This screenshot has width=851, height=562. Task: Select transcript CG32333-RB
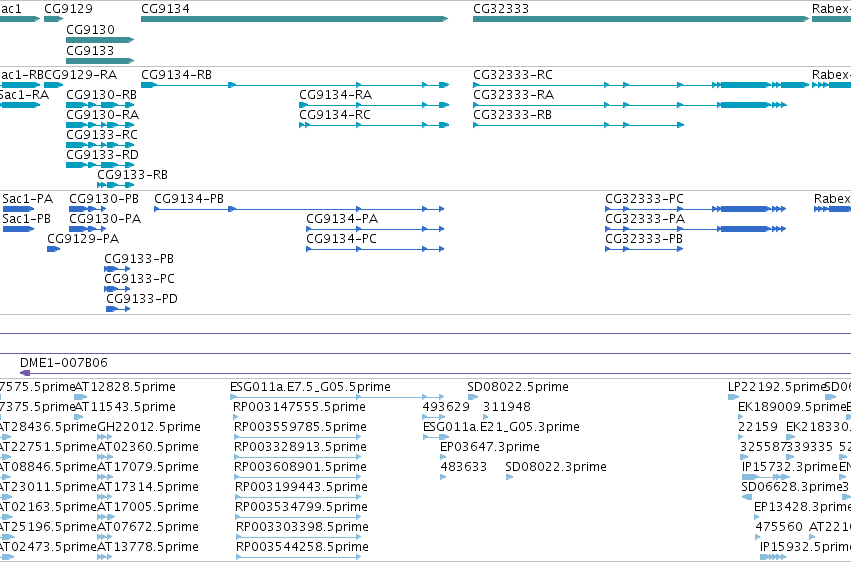512,115
